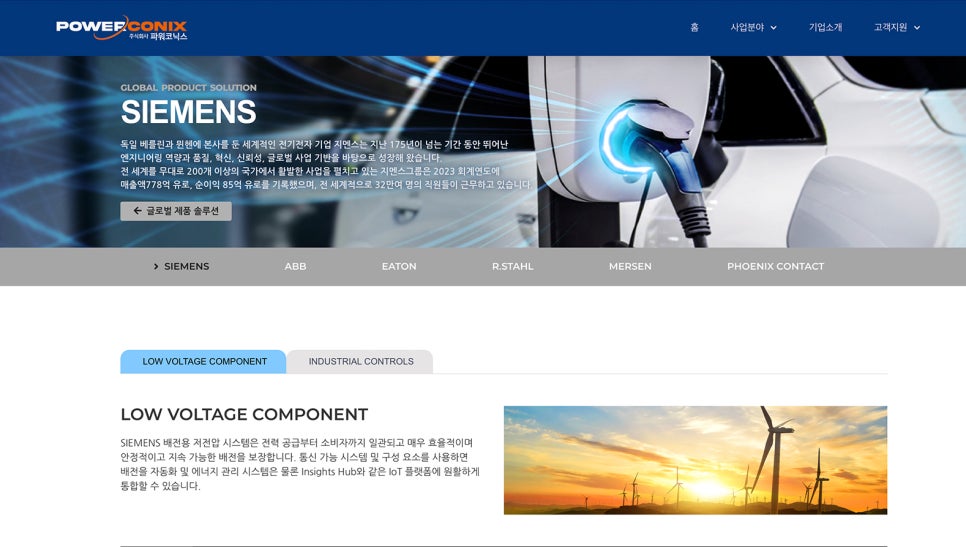Expand the 사업분야 dropdown menu
966x547 pixels.
pos(753,27)
